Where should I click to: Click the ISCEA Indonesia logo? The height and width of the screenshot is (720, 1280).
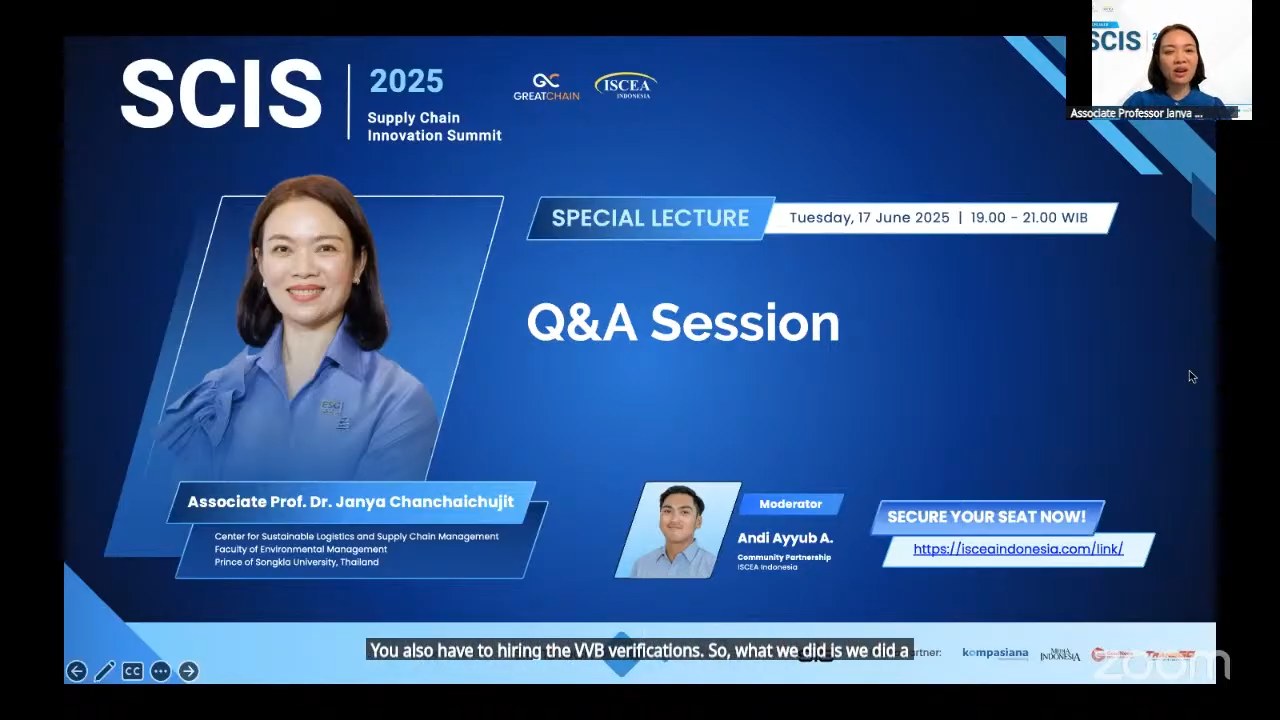625,86
